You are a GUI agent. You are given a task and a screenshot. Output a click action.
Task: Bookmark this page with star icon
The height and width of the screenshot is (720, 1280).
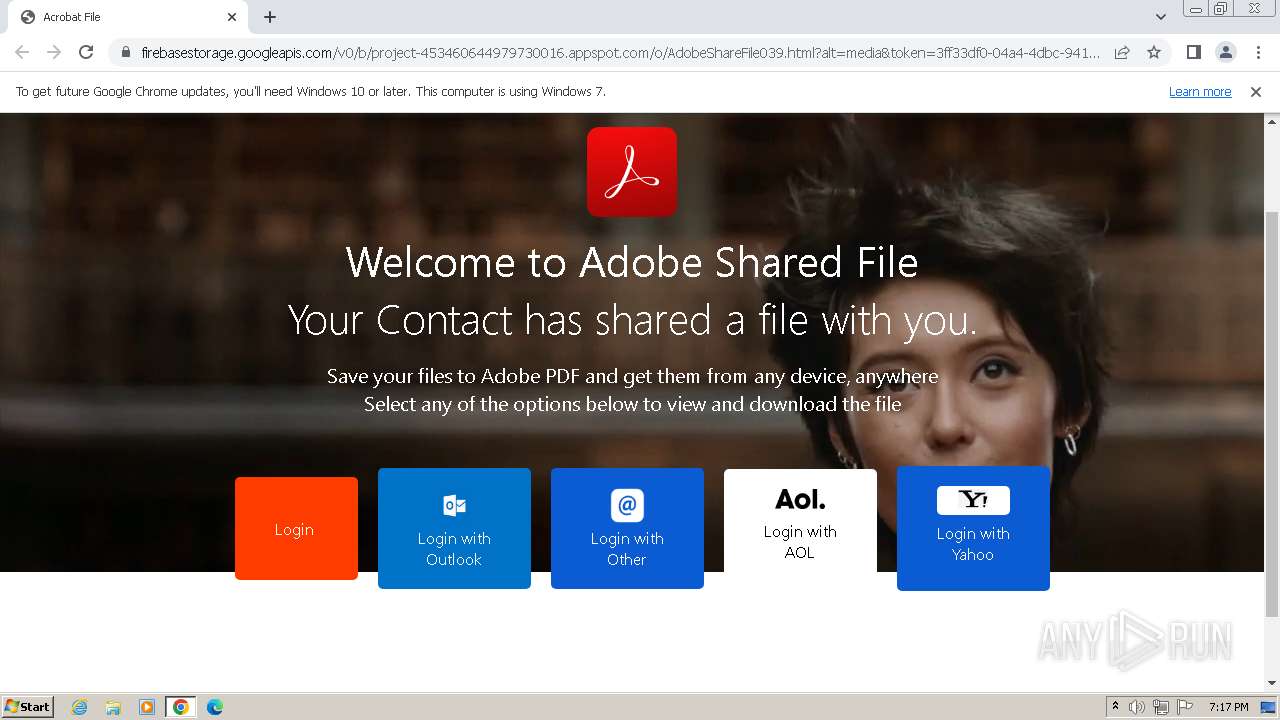pos(1154,52)
